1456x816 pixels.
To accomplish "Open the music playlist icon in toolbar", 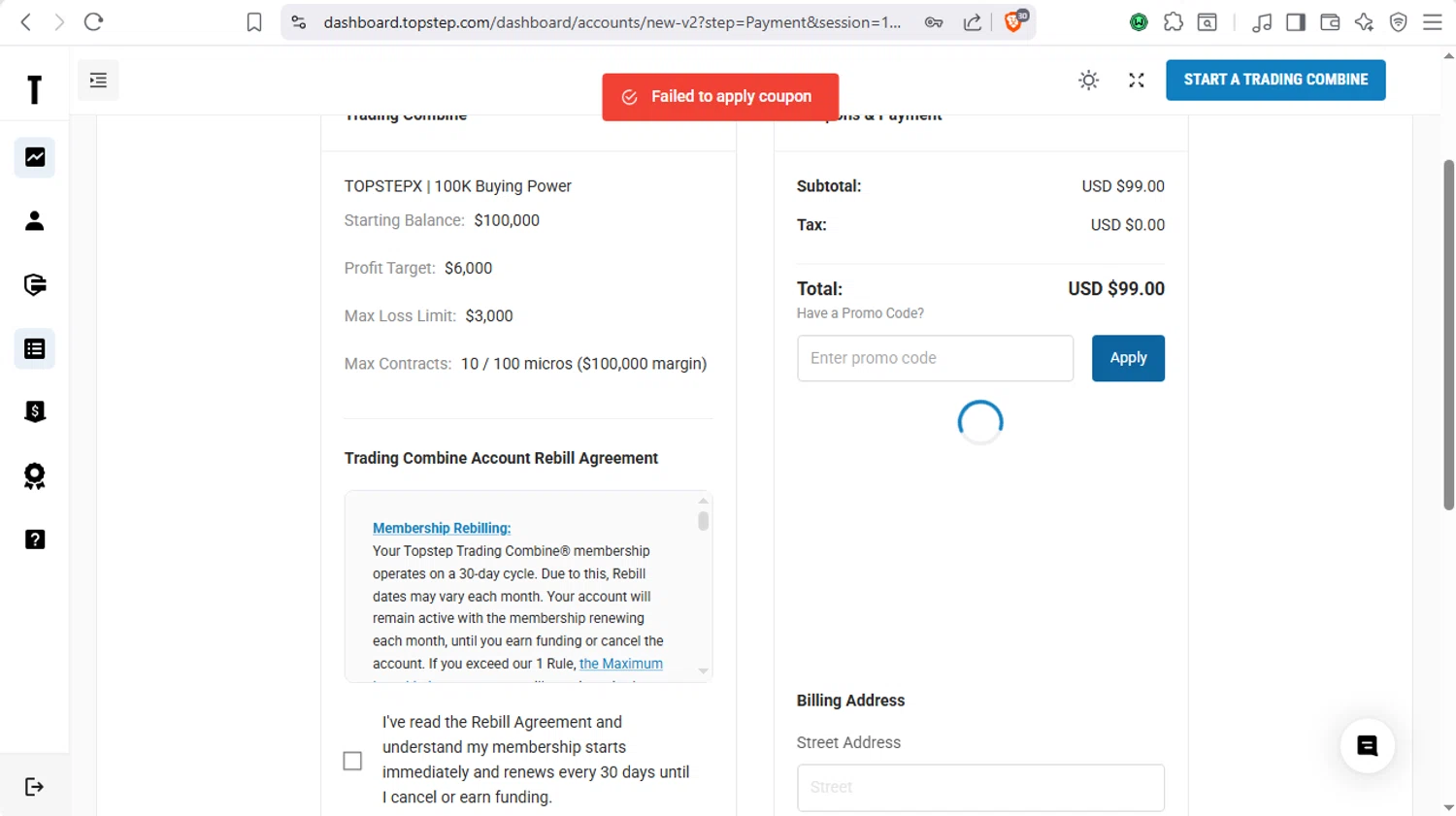I will tap(1262, 21).
